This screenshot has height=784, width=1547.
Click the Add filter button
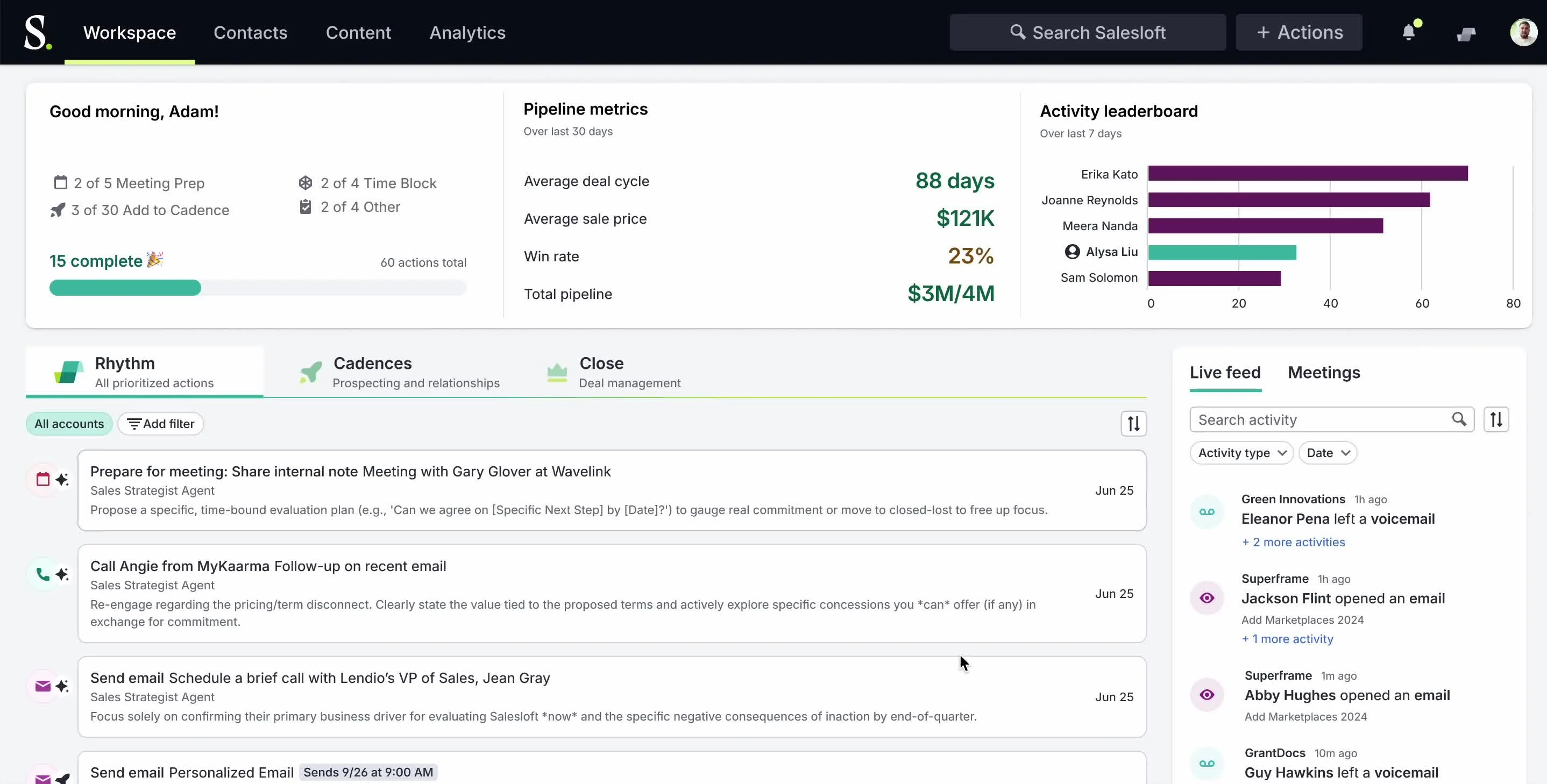click(161, 424)
